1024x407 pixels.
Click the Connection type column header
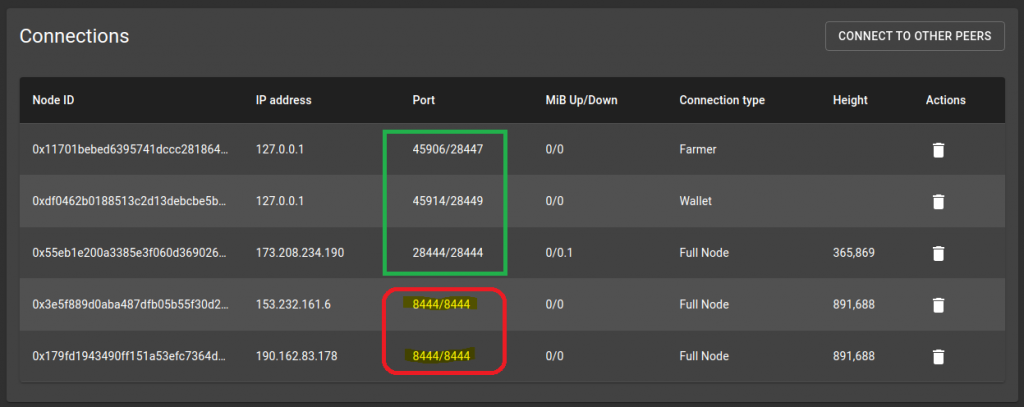[x=722, y=100]
